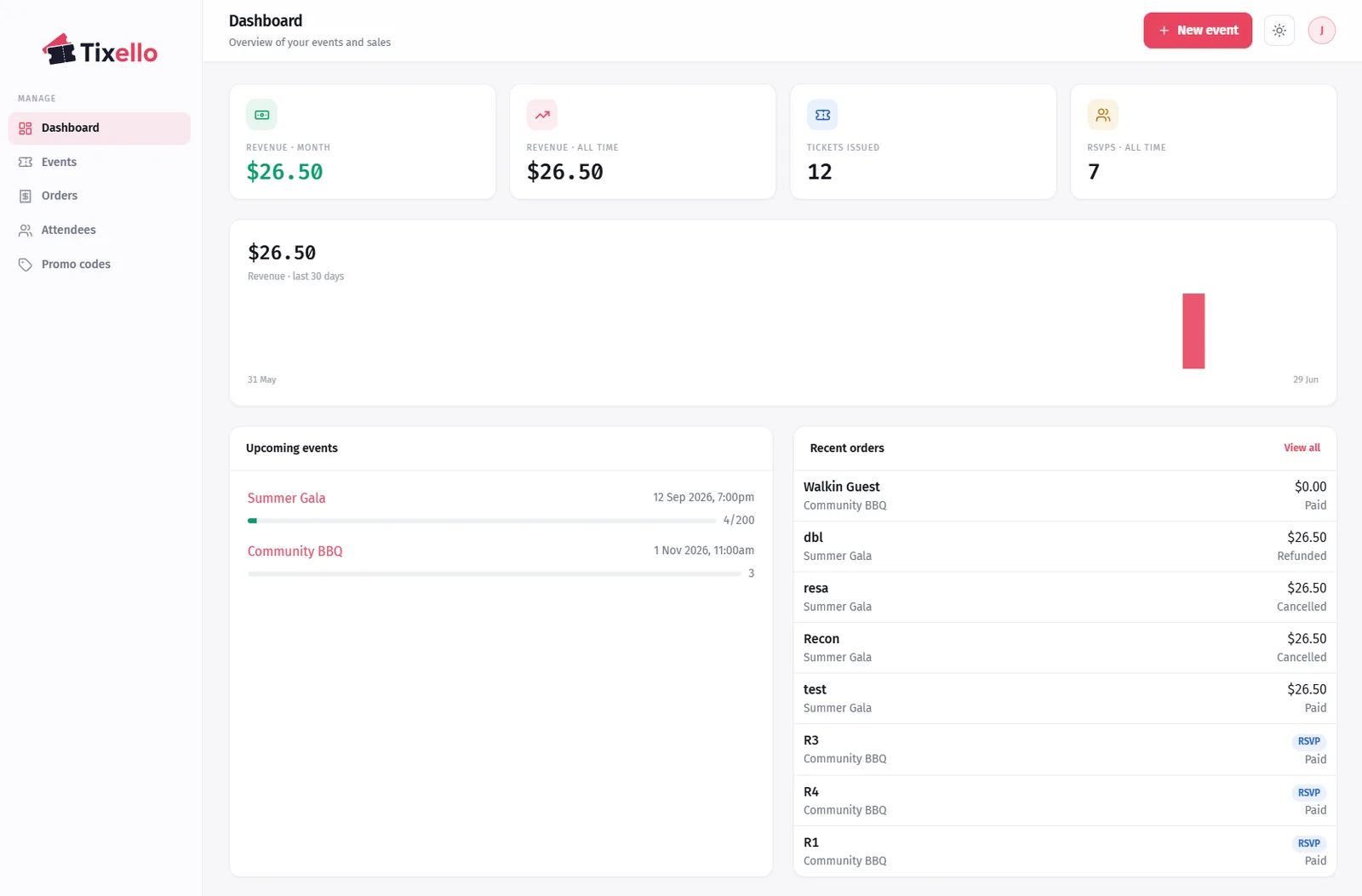Viewport: 1362px width, 896px height.
Task: Click the blue ticket icon on Tickets Issued card
Action: click(x=822, y=115)
